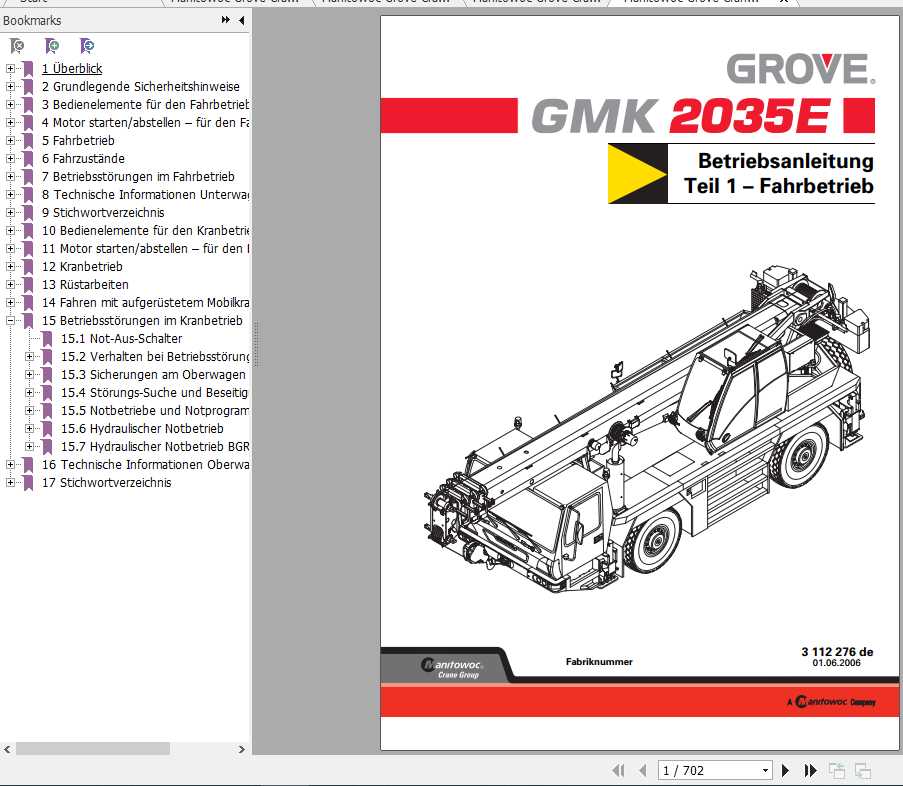
Task: Expand the 5 Fahrbetrieb bookmark node
Action: pos(12,140)
